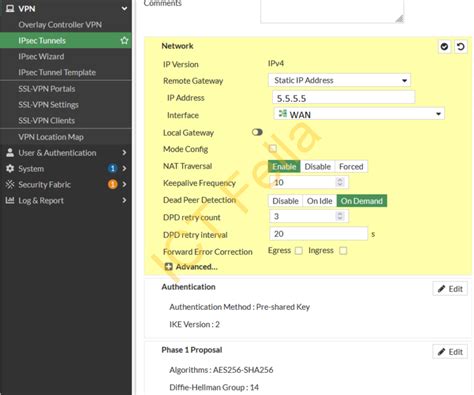Click the plus icon beside Advanced
This screenshot has width=474, height=395.
tap(169, 267)
